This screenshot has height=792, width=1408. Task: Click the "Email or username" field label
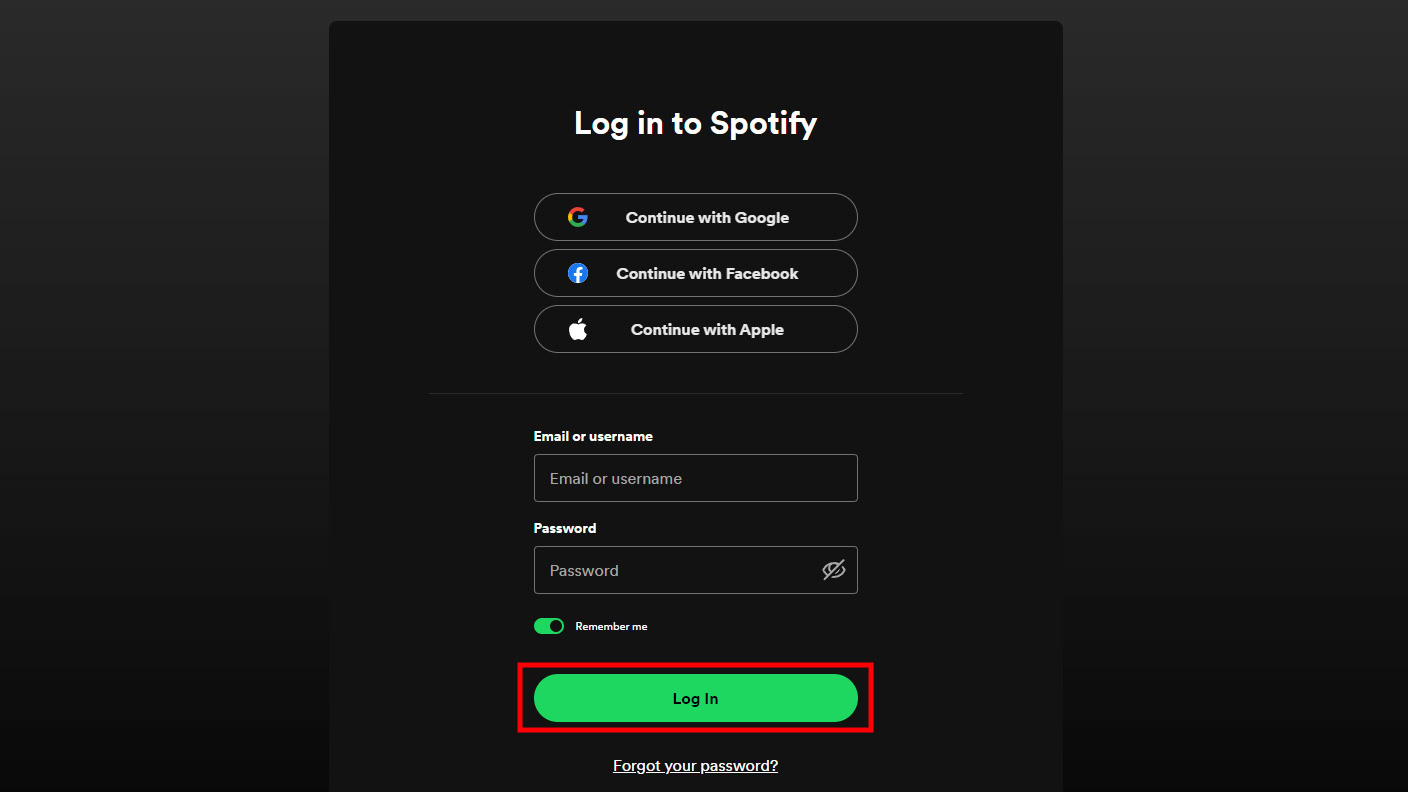tap(593, 436)
